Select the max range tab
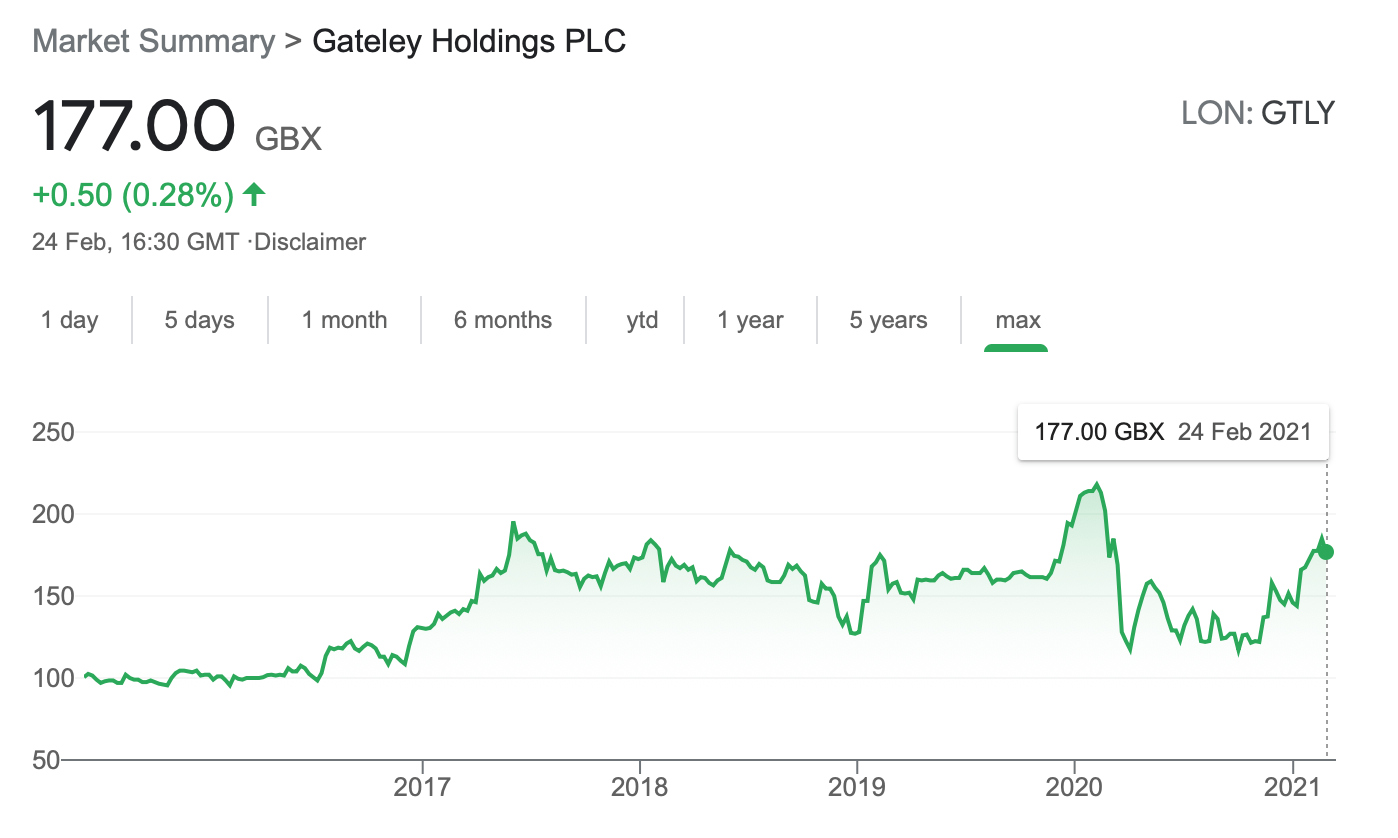Screen dimensions: 1398x838 [x=1018, y=320]
